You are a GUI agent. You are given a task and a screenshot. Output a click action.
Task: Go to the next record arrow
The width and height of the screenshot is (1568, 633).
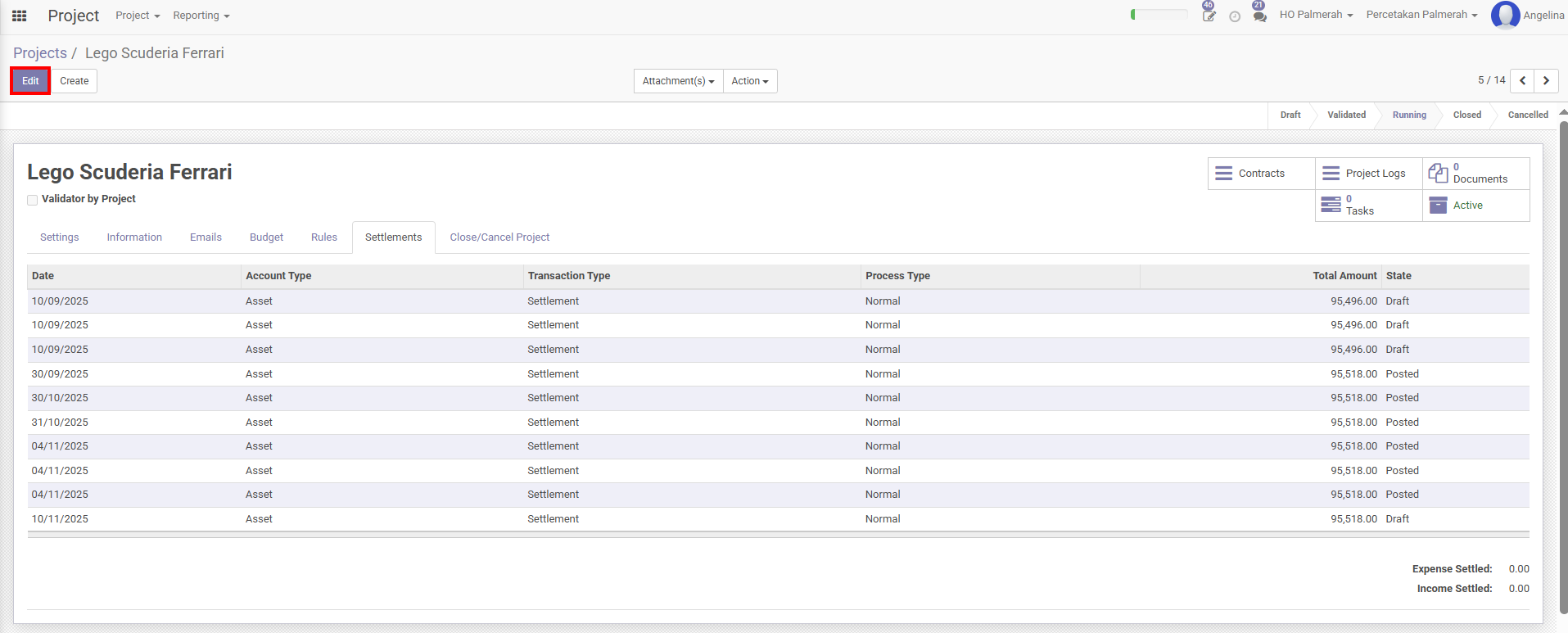1546,80
